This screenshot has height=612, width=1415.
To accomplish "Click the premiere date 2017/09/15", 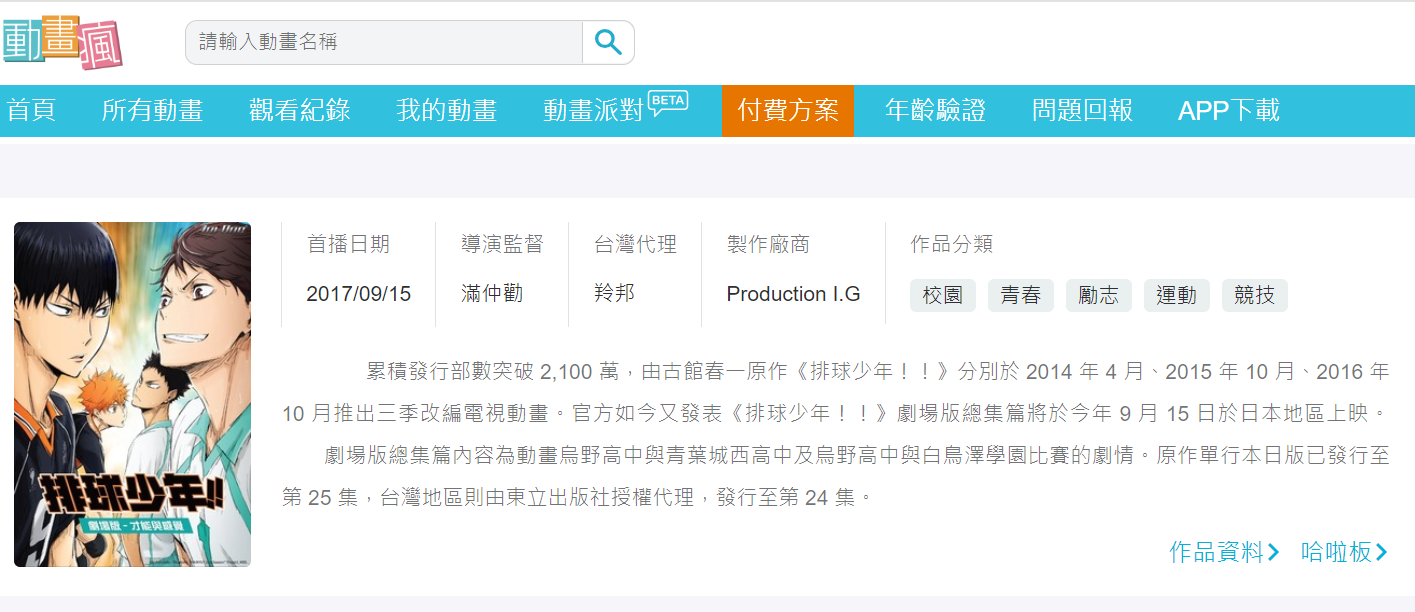I will (359, 294).
